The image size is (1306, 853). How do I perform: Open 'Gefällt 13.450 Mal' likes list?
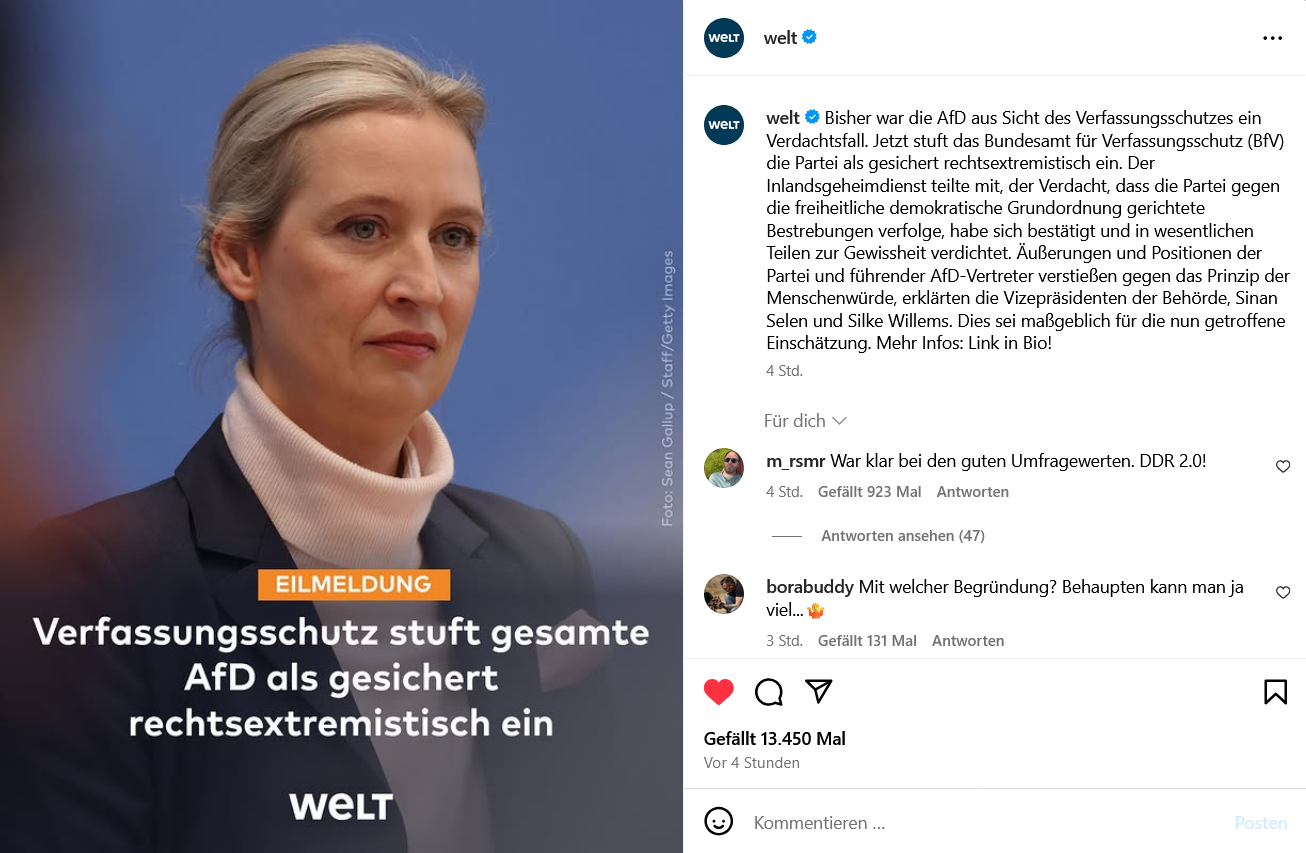coord(775,739)
